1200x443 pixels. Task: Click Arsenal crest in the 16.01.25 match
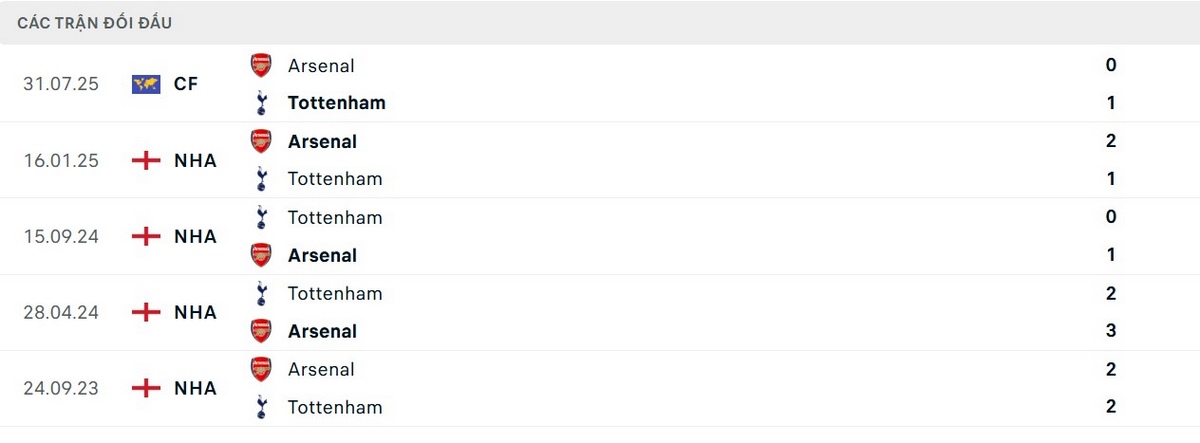point(261,141)
